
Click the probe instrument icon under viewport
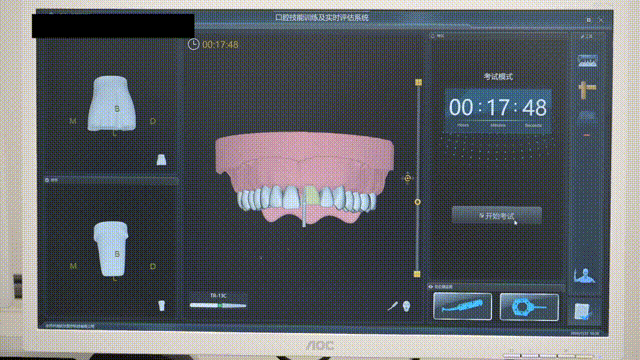(x=392, y=306)
